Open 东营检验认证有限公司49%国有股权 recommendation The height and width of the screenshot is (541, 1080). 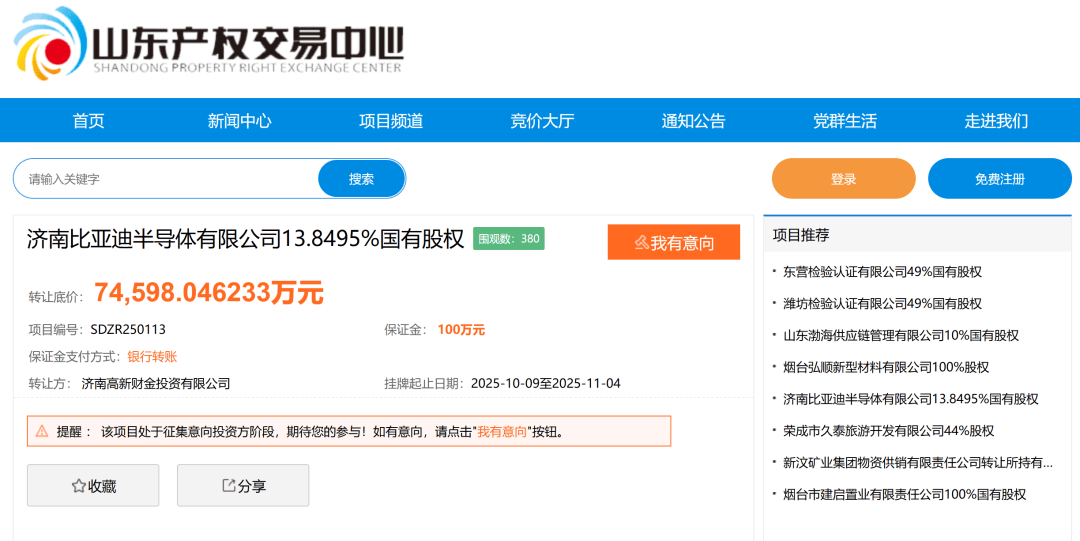(x=882, y=272)
